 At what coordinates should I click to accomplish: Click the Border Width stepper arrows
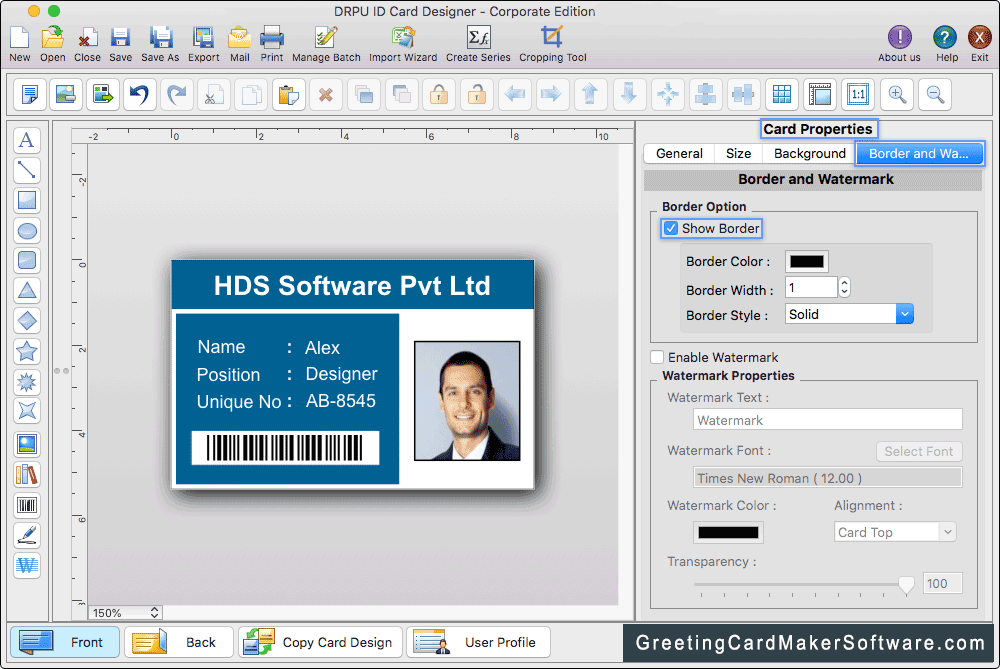coord(844,287)
